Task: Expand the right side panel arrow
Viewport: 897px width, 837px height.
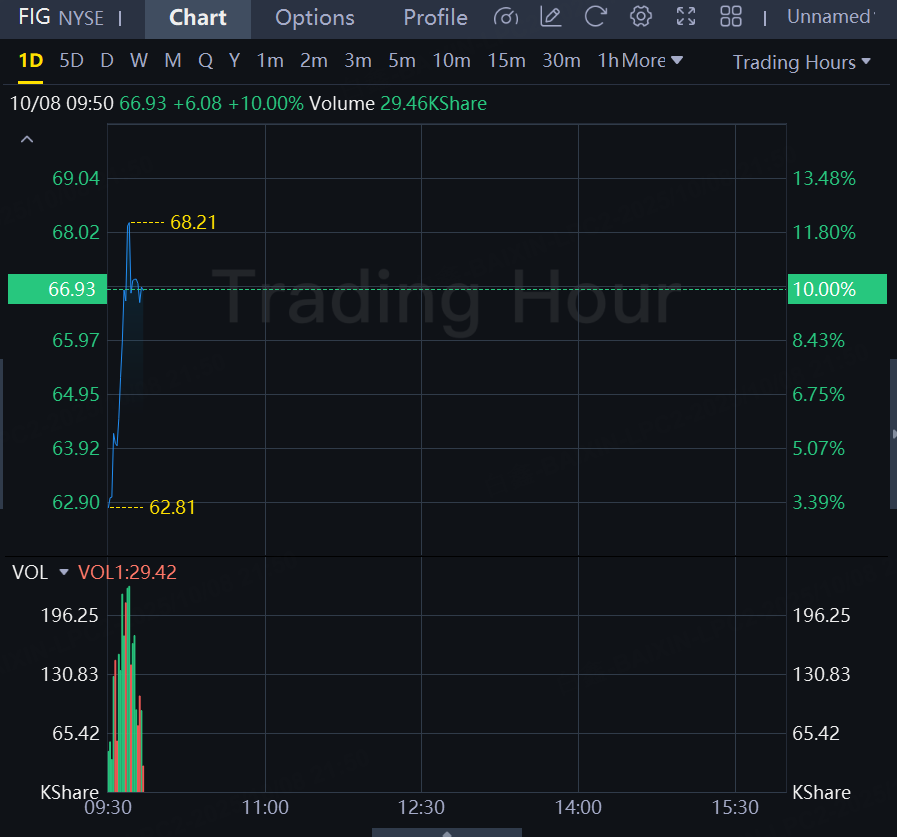Action: [894, 434]
